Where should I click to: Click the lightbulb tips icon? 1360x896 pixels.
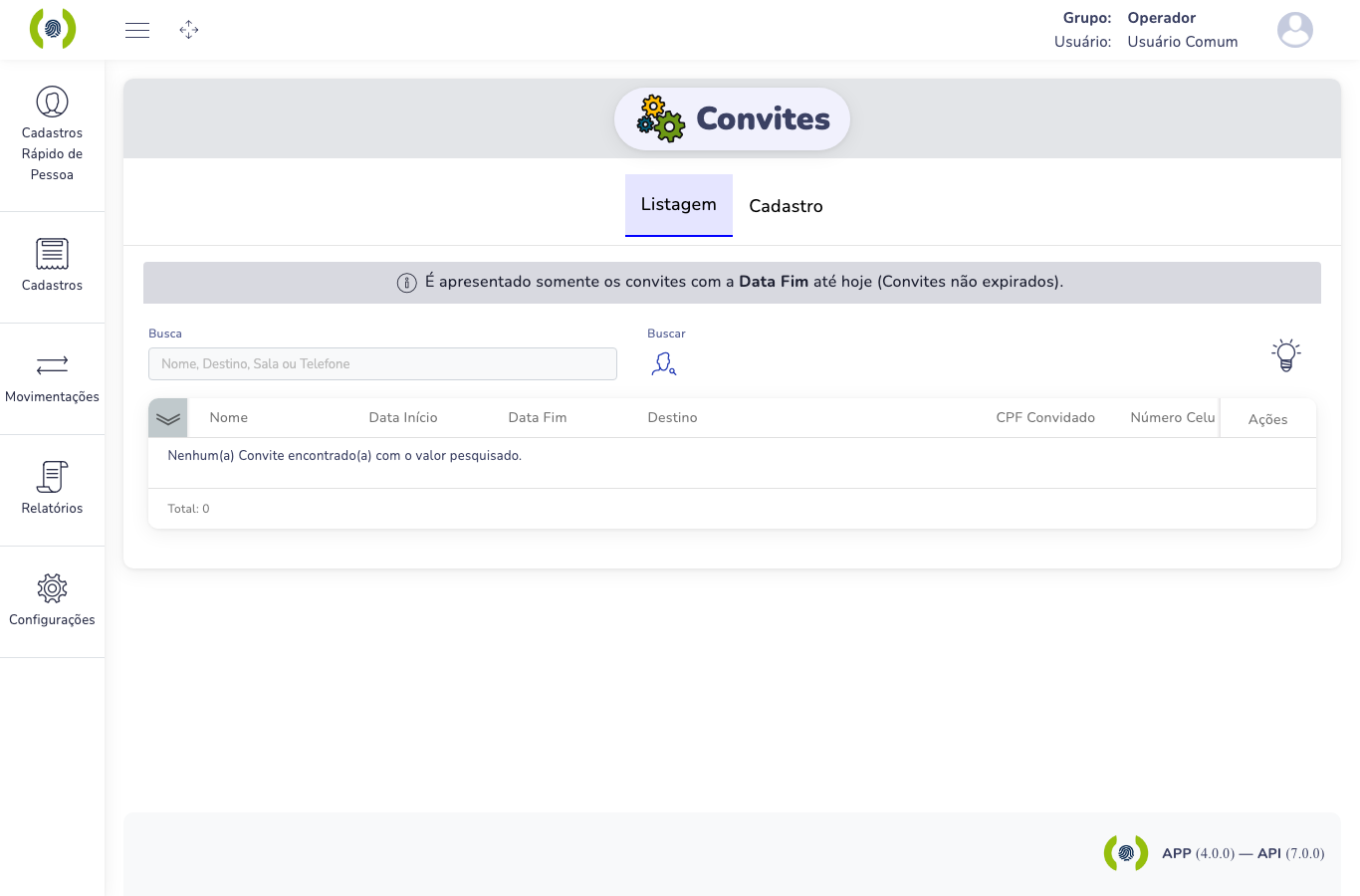point(1286,354)
